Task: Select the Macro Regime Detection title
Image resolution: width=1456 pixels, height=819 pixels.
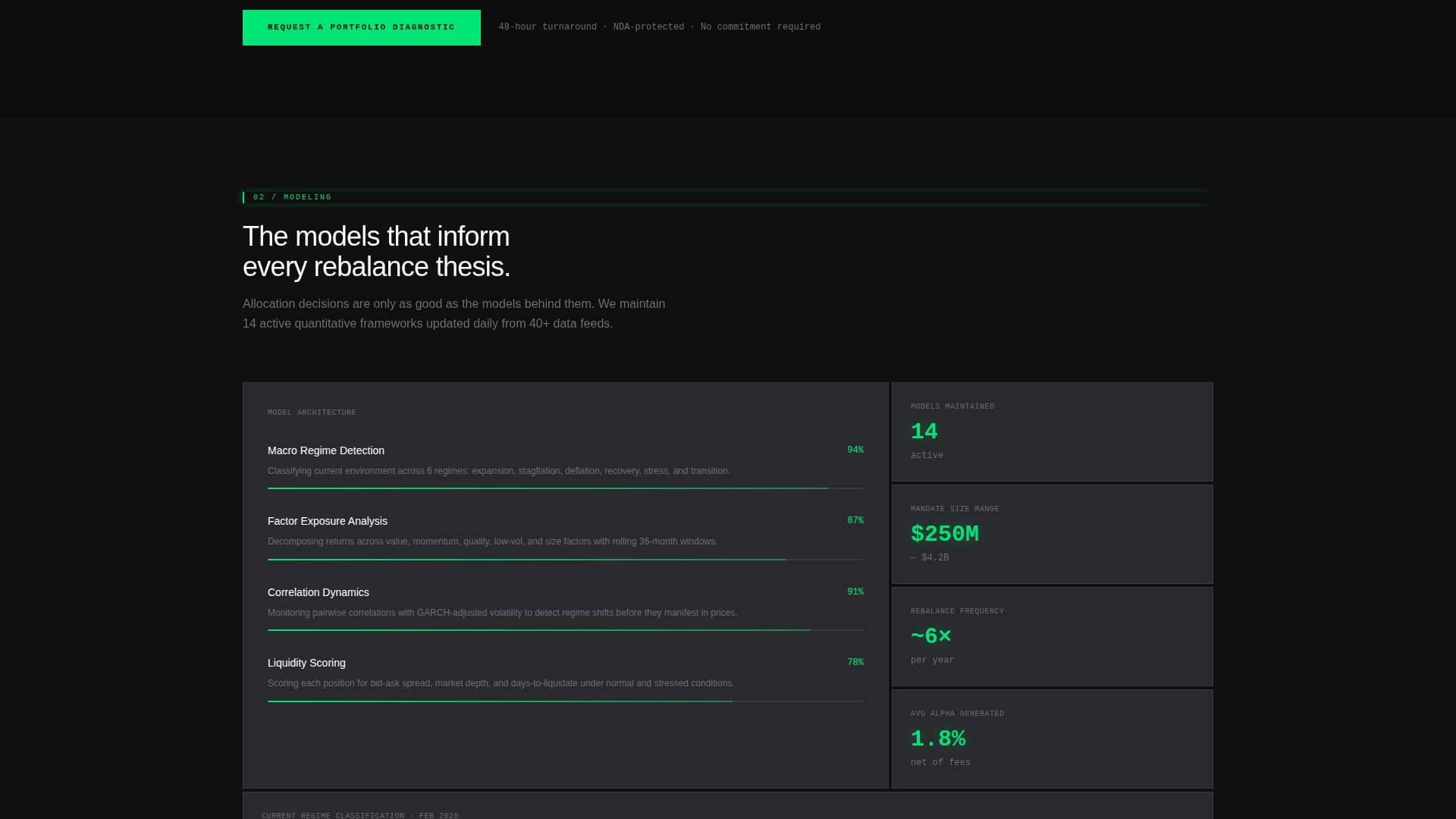Action: tap(326, 450)
